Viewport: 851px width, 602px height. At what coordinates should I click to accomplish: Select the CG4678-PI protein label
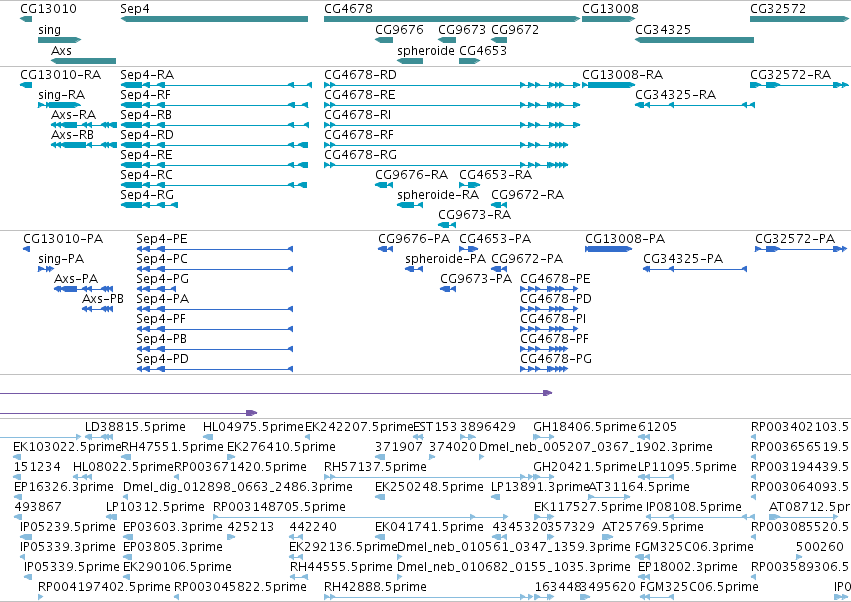tap(553, 319)
